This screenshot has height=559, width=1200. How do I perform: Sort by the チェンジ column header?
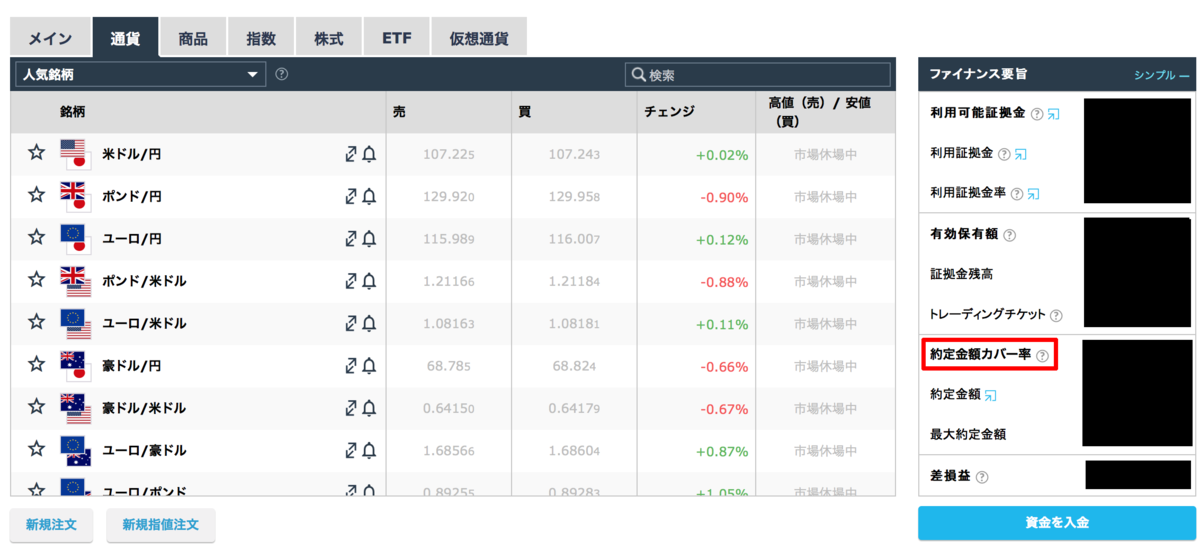click(x=669, y=112)
